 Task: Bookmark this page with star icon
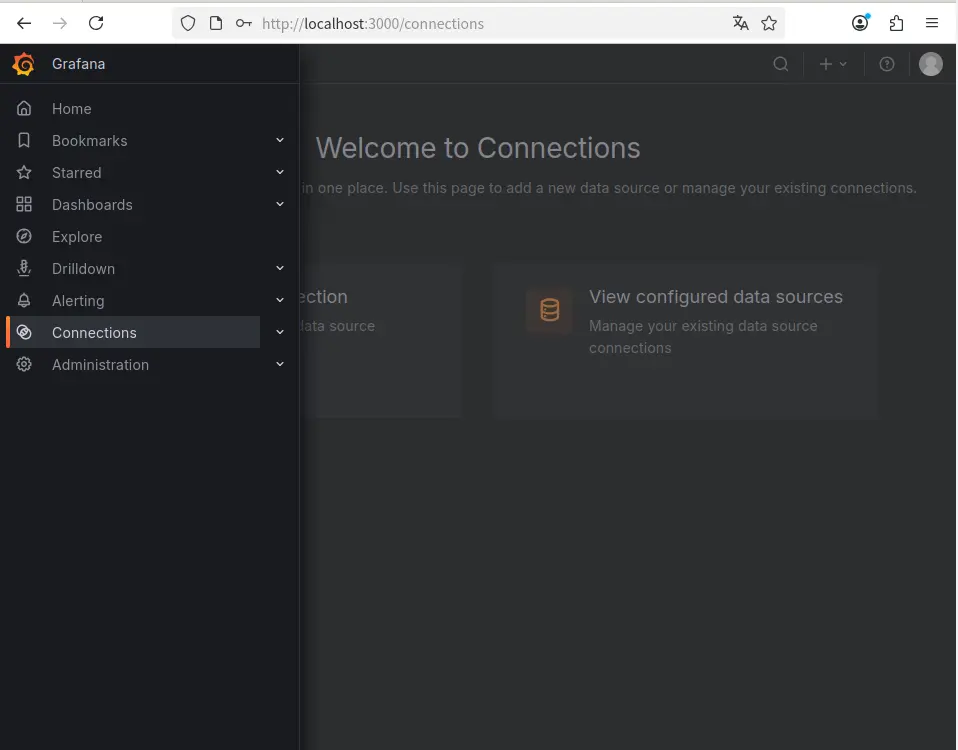point(769,23)
